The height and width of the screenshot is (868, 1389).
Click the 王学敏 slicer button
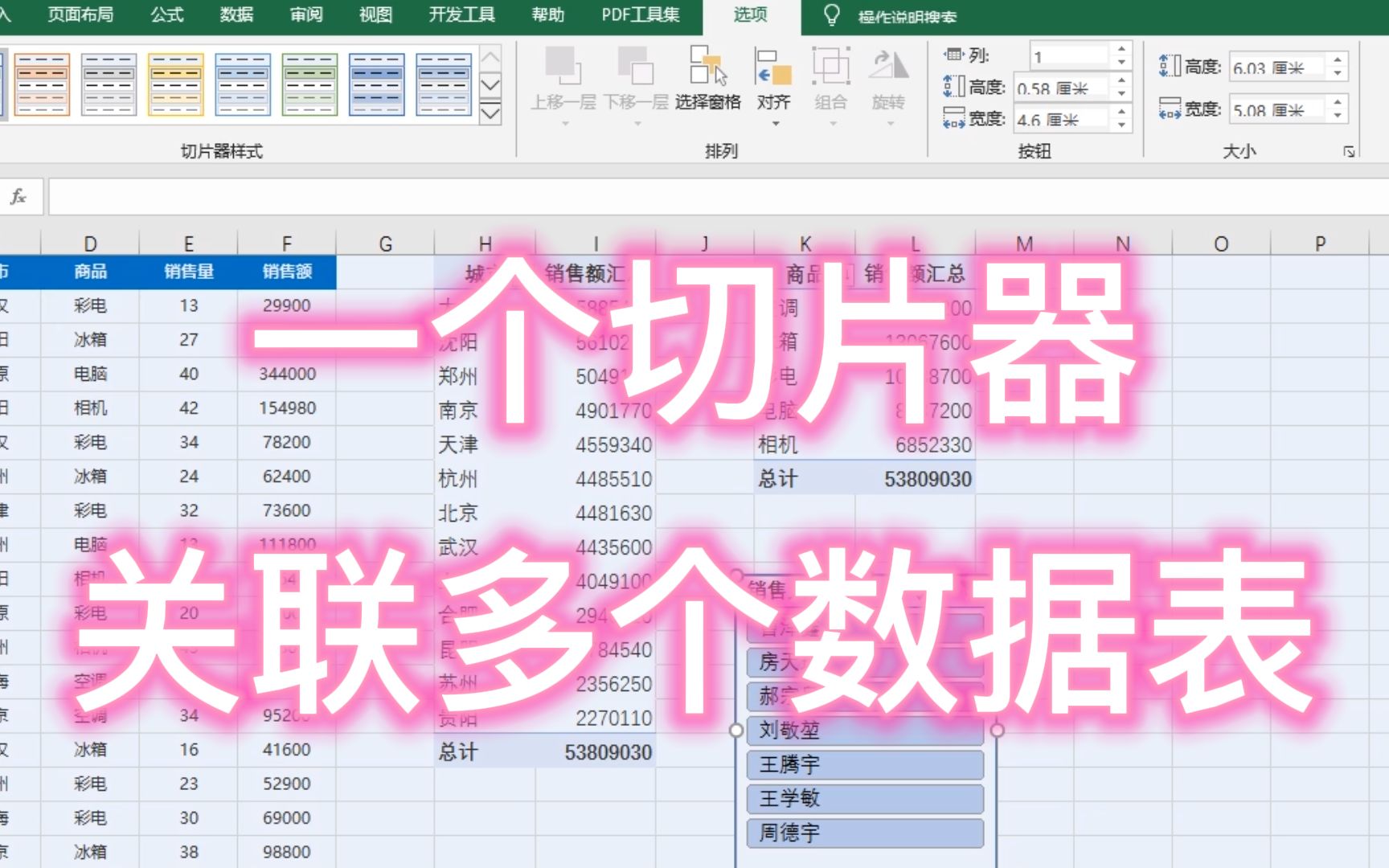tap(866, 799)
